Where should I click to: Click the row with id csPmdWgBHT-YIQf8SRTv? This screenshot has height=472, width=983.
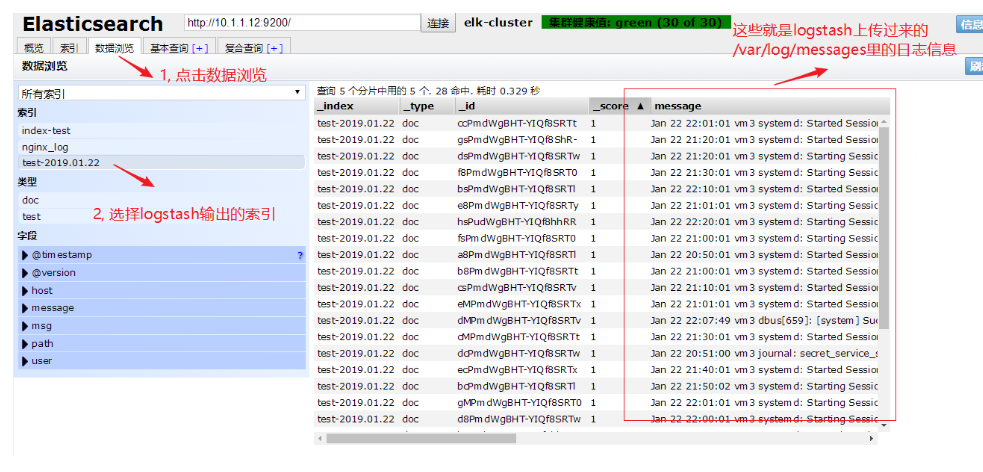pyautogui.click(x=597, y=288)
